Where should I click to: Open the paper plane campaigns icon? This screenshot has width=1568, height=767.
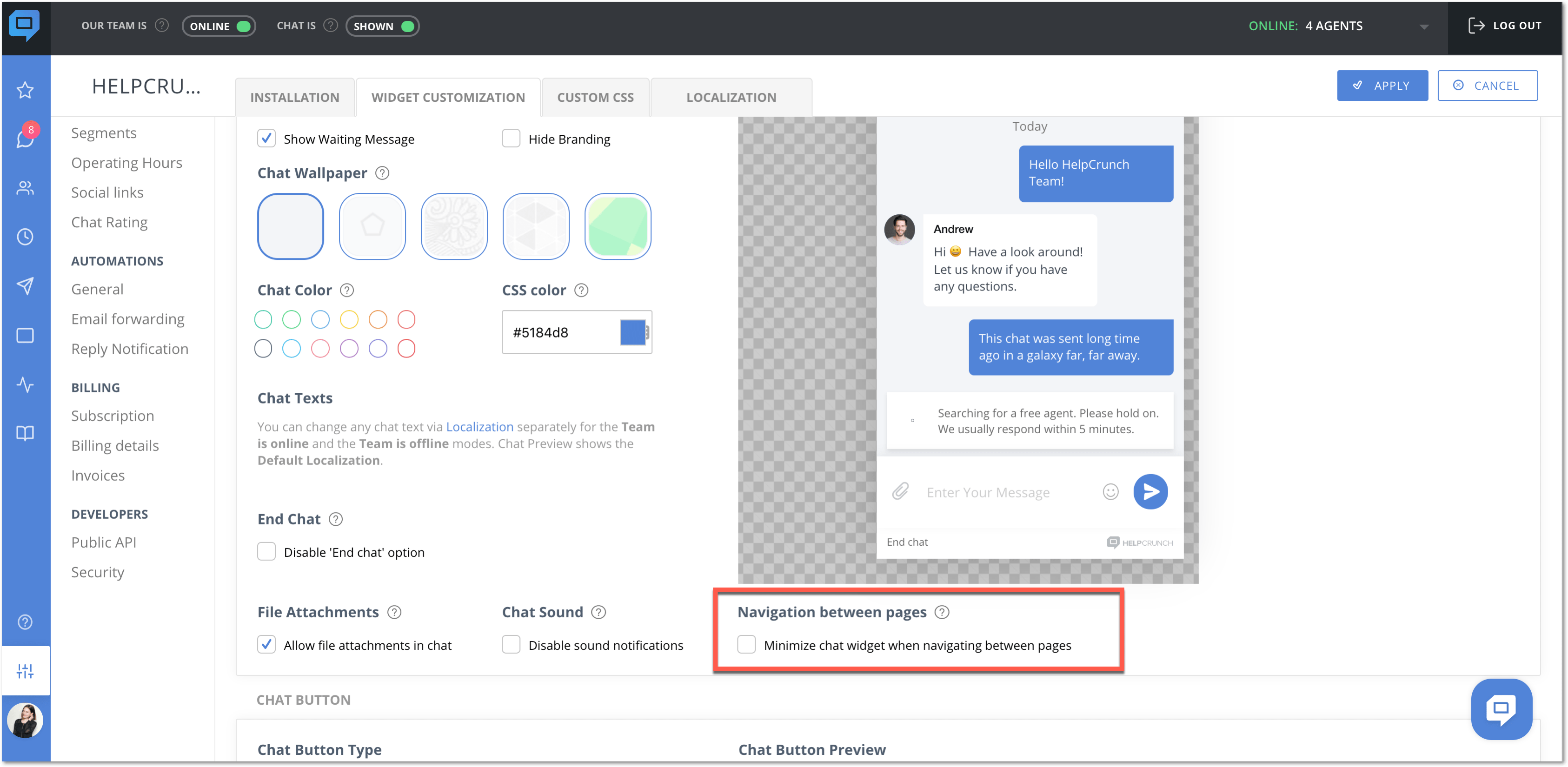click(x=25, y=285)
